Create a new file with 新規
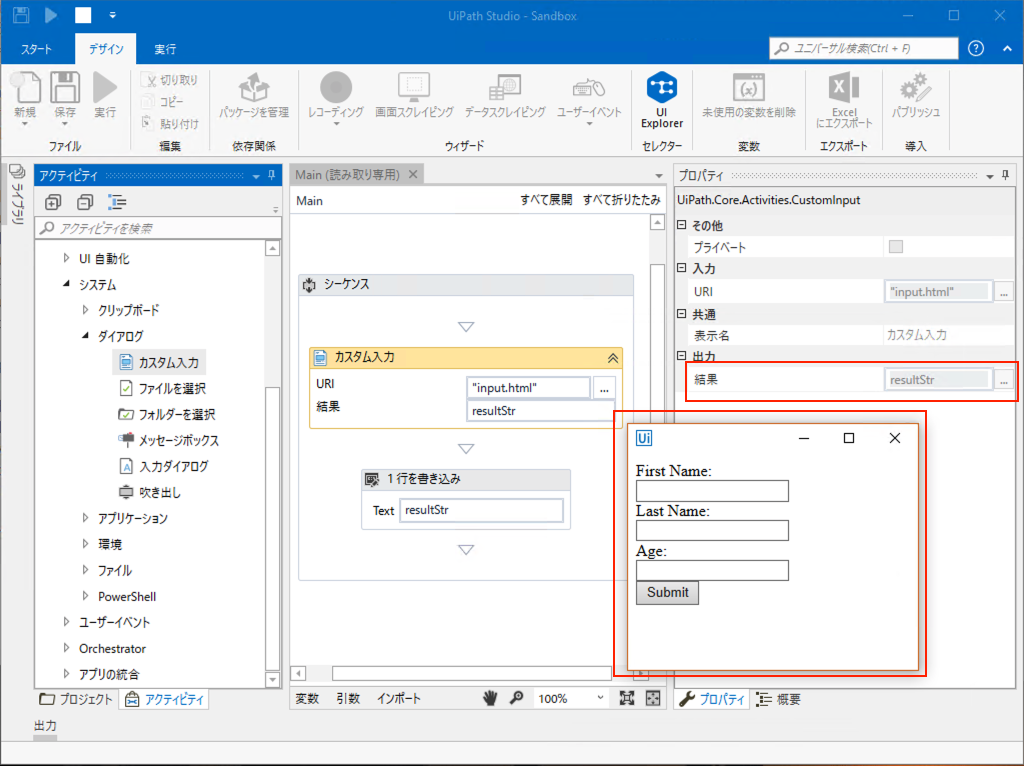Viewport: 1024px width, 766px height. click(26, 97)
